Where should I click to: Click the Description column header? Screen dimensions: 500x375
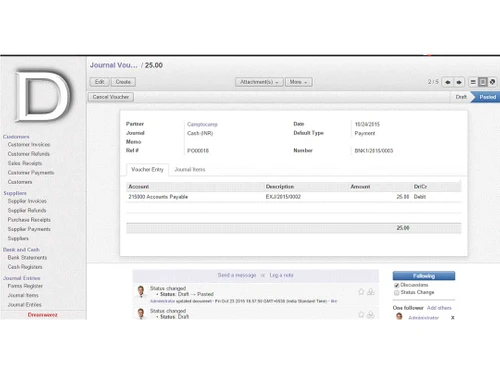[x=280, y=187]
